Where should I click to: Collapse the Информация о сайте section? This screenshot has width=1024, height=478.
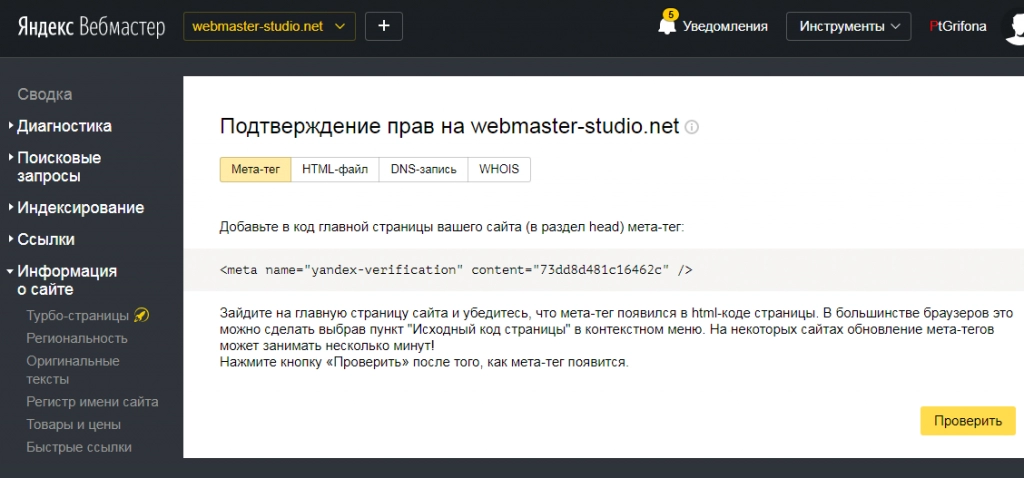(67, 280)
